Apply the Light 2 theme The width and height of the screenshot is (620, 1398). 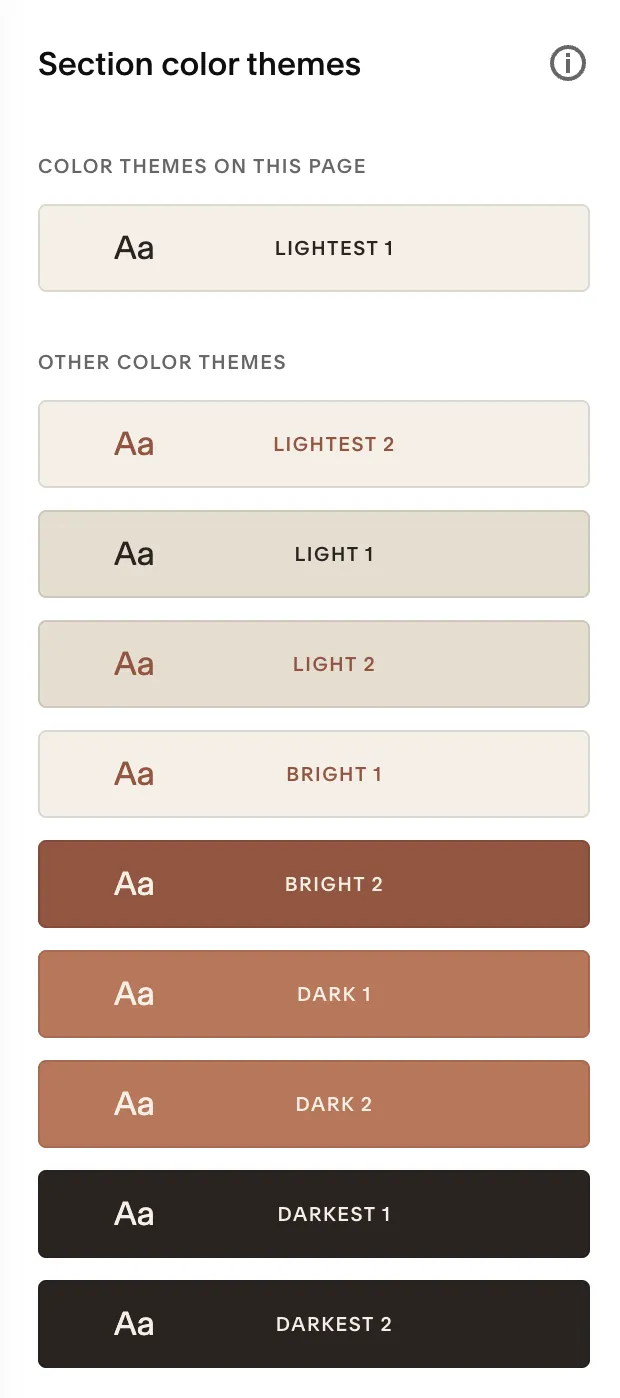coord(334,663)
